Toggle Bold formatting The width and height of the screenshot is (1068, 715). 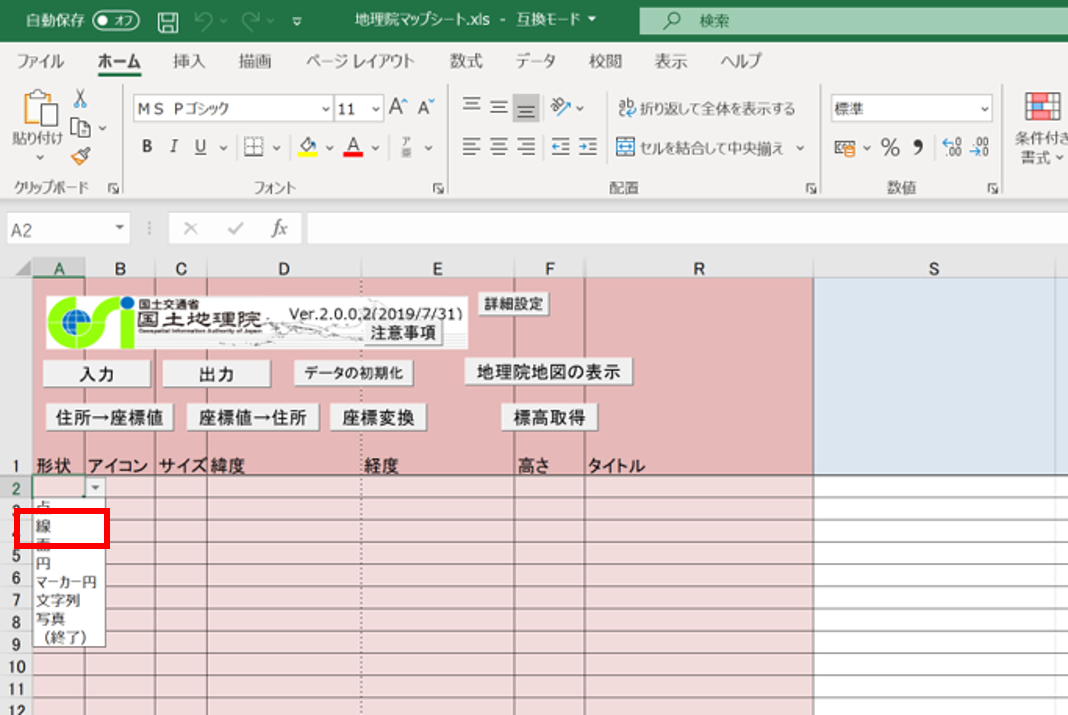point(146,146)
